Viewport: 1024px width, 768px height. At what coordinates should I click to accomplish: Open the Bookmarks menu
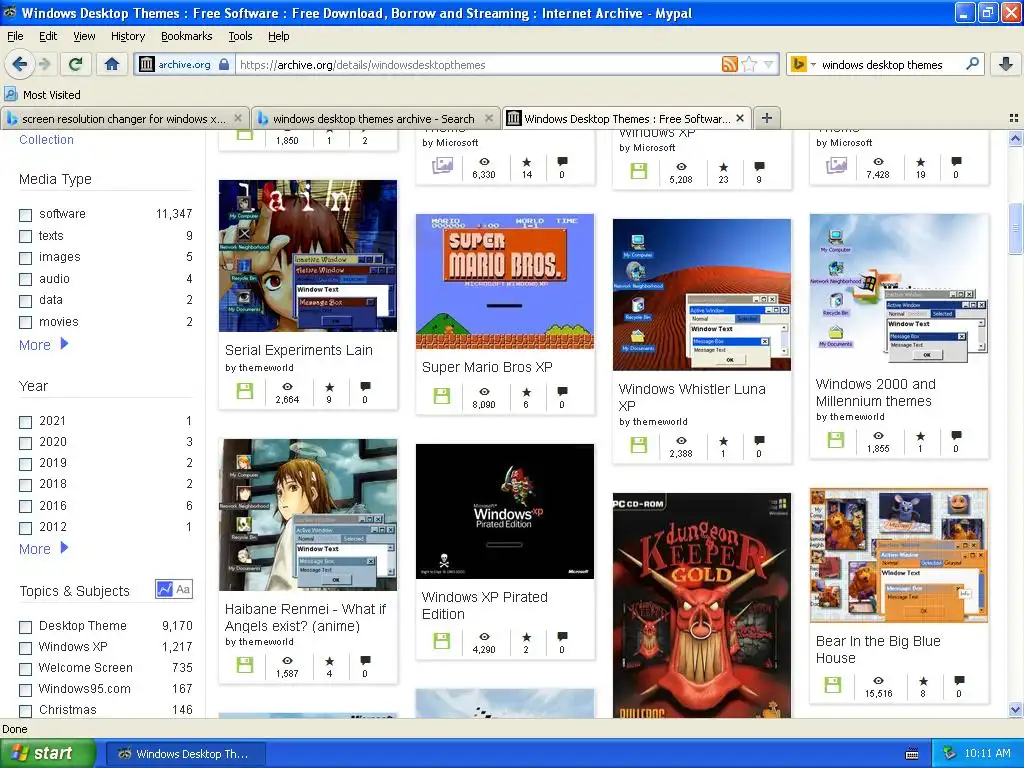tap(187, 36)
